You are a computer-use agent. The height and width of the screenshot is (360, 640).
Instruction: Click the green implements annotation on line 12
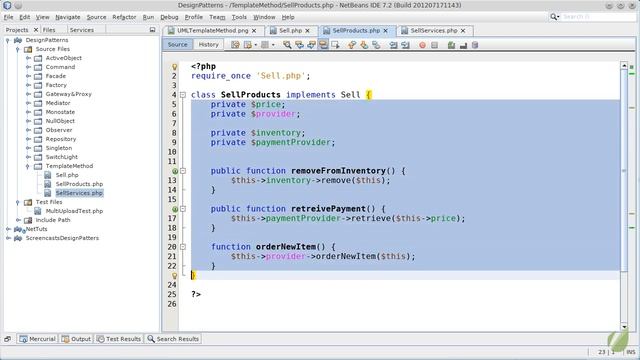(175, 171)
